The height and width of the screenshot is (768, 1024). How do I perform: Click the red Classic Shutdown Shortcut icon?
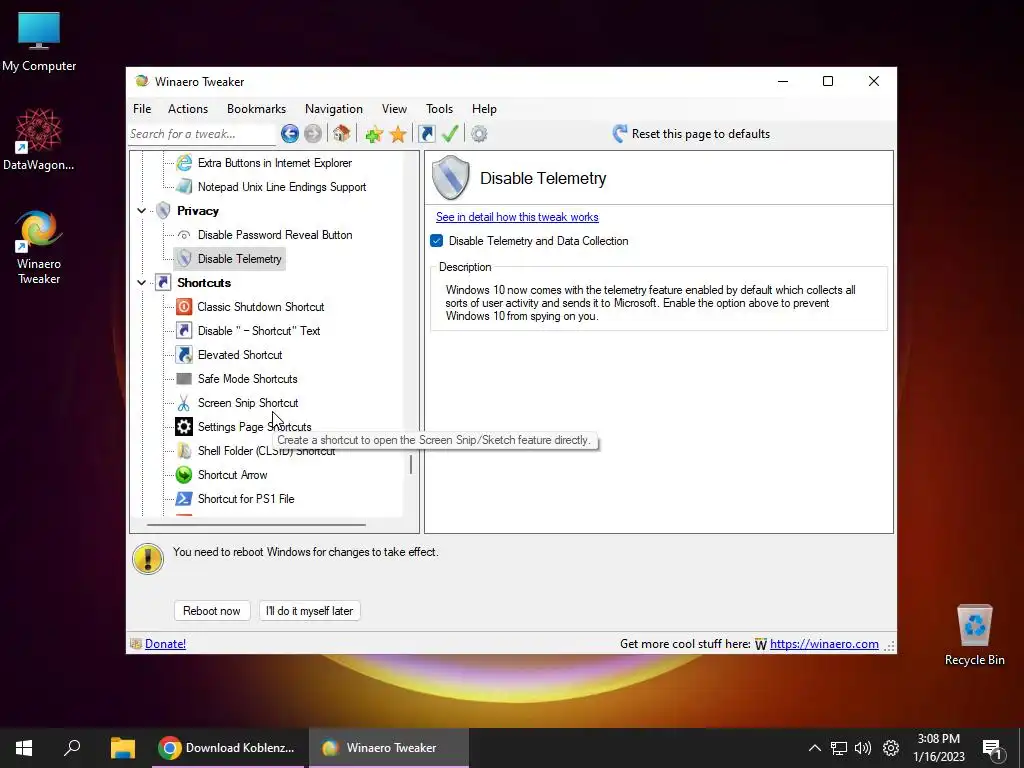pyautogui.click(x=184, y=306)
